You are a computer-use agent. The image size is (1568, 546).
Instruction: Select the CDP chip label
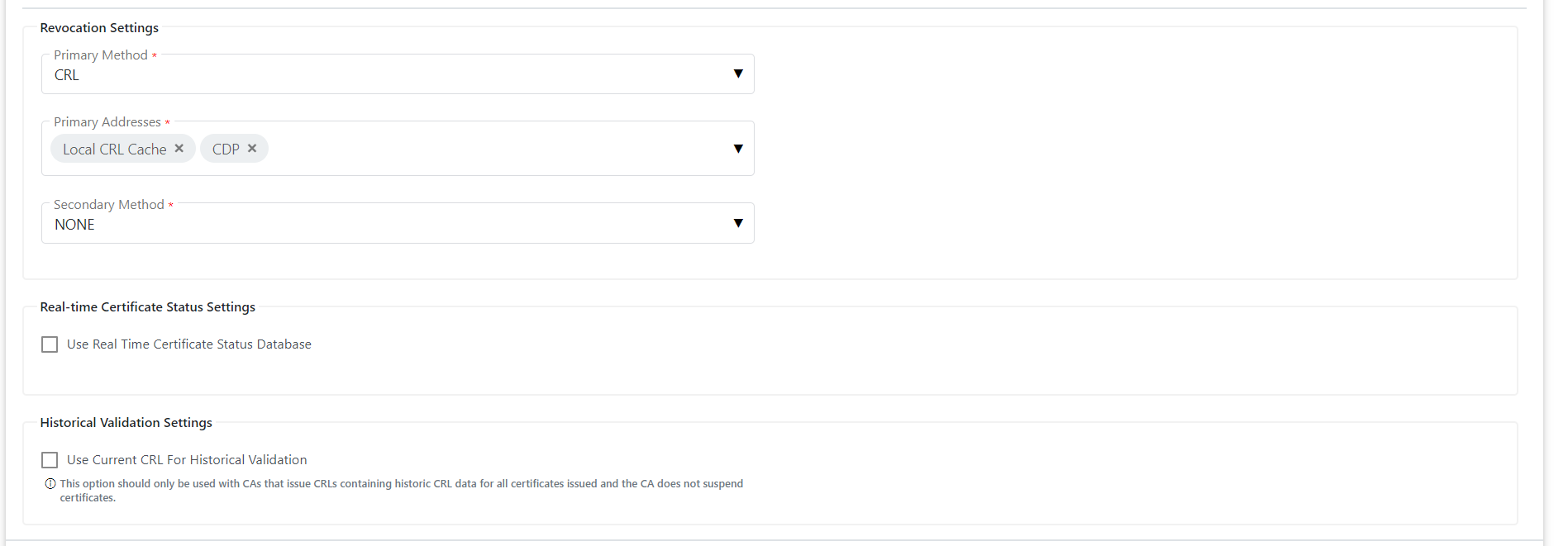225,150
